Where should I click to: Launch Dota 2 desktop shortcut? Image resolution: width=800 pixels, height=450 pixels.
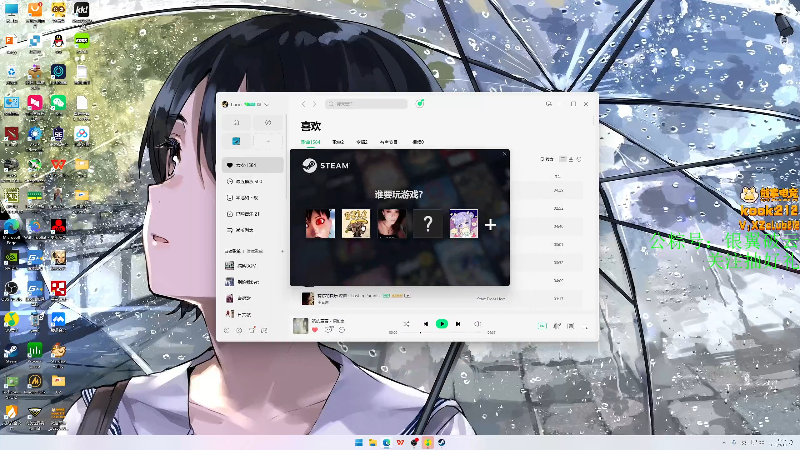[x=11, y=136]
